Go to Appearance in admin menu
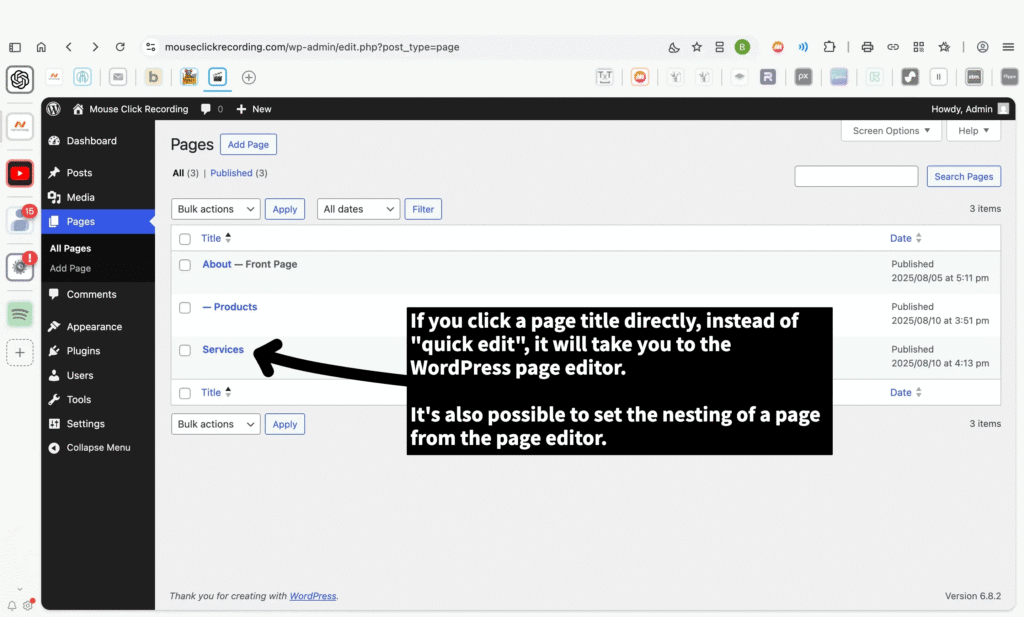1024x617 pixels. pos(94,327)
